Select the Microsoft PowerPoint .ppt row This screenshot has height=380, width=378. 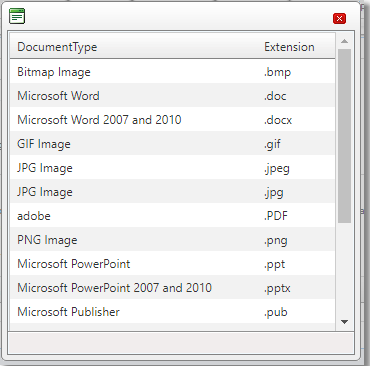tap(172, 264)
